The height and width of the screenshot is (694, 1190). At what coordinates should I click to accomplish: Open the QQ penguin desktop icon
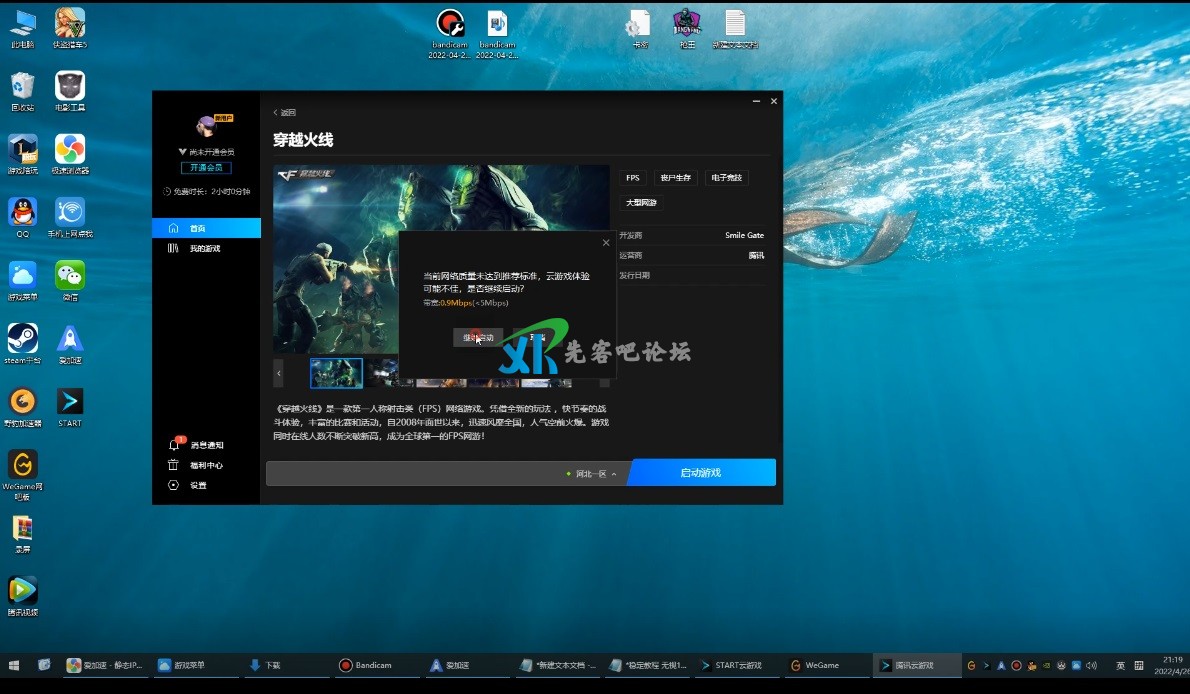(22, 212)
